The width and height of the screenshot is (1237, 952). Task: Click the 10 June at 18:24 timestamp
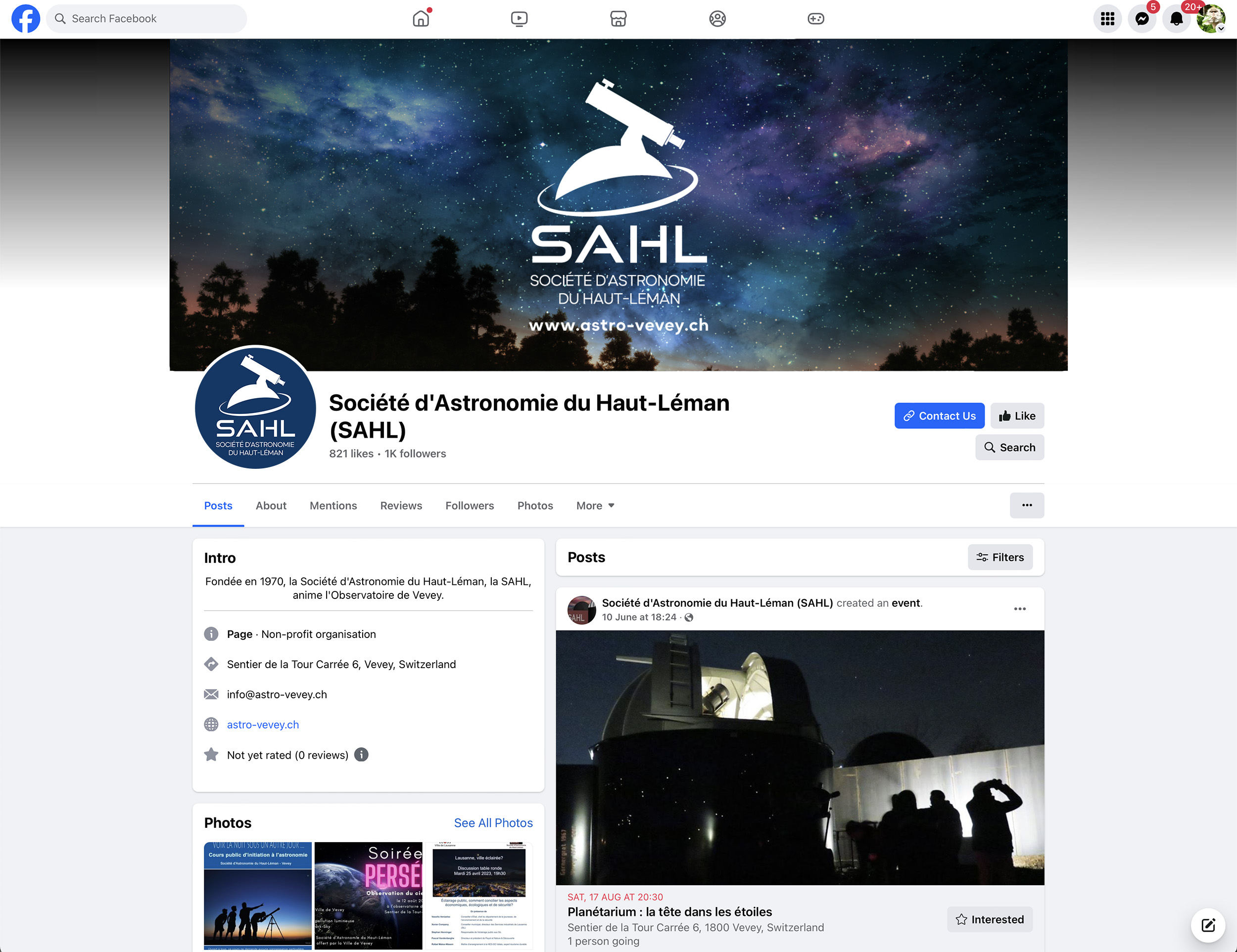coord(639,617)
